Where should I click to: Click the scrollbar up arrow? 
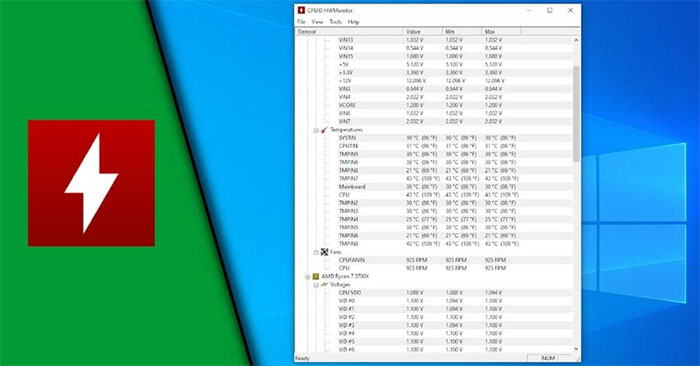click(576, 40)
